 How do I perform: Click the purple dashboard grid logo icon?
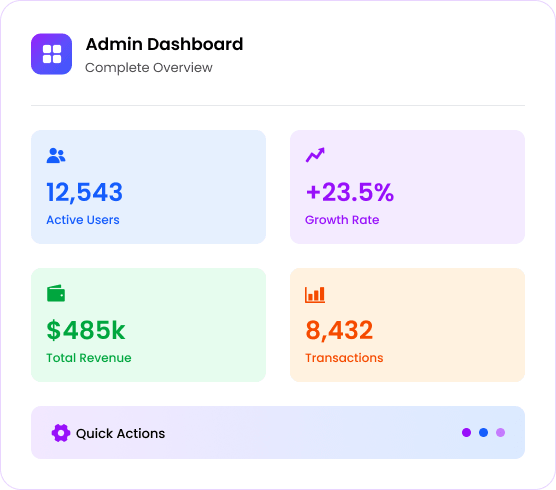(x=51, y=54)
